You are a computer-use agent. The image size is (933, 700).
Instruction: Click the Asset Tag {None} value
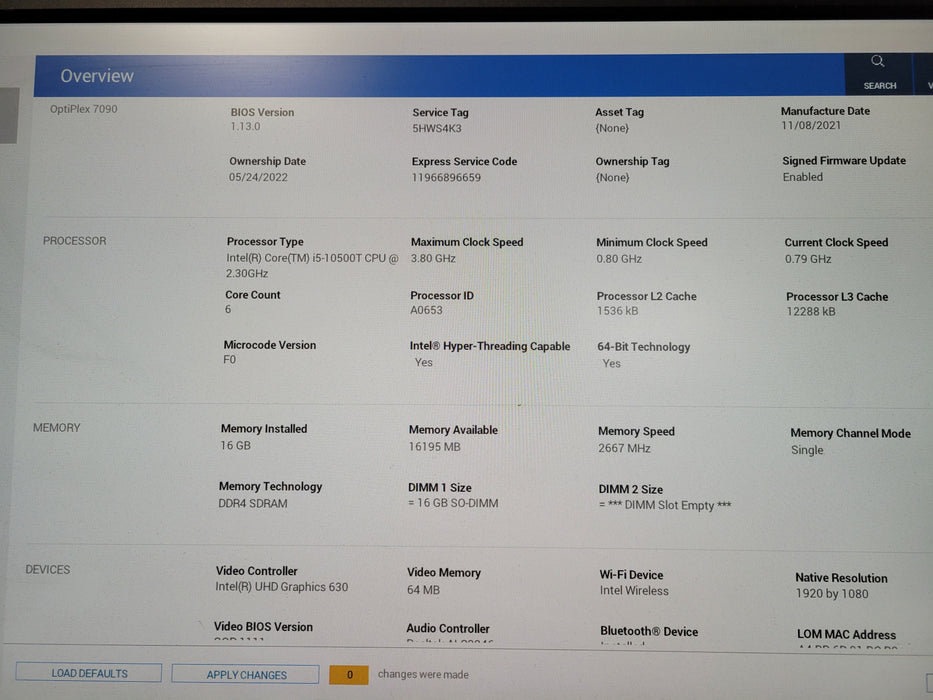point(612,128)
